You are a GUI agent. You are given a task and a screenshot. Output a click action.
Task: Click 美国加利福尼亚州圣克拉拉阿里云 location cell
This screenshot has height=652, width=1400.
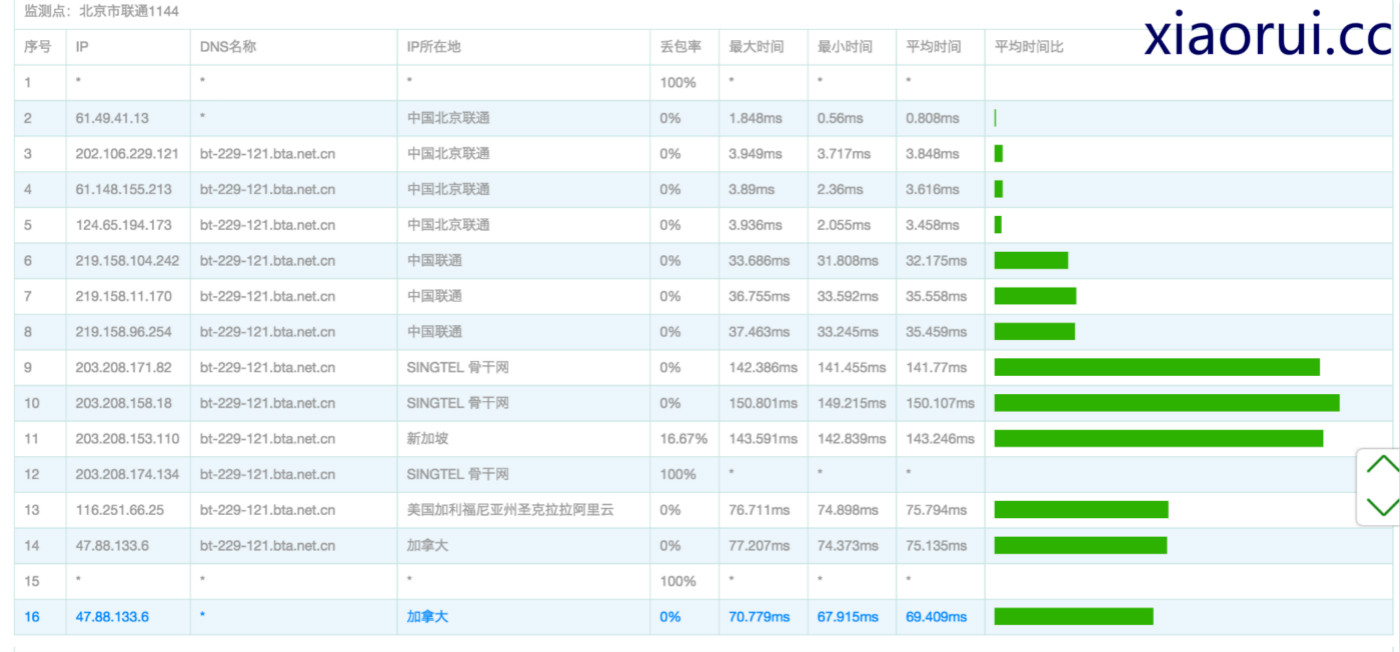(x=510, y=510)
